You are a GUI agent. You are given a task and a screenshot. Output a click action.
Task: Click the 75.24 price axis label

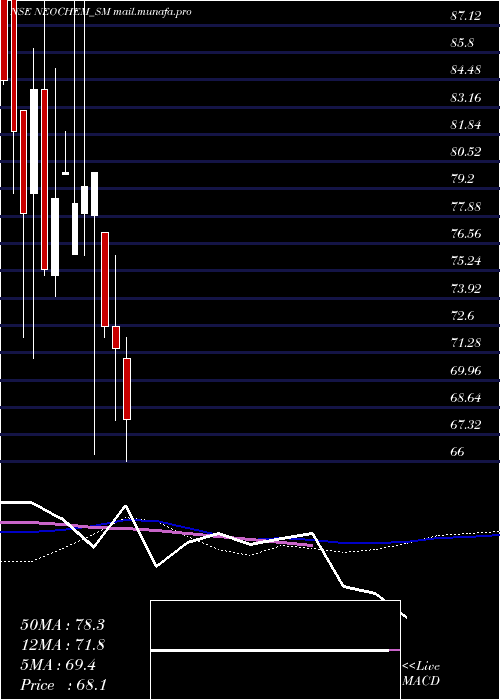[466, 261]
